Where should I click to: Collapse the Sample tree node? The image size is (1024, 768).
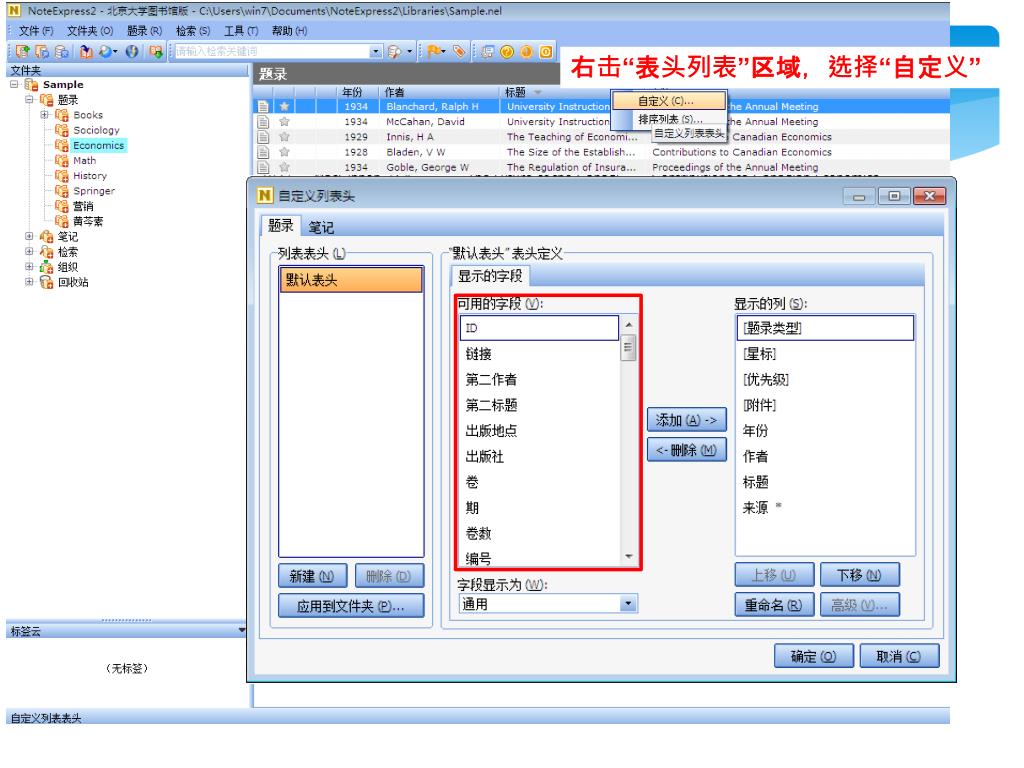pos(14,84)
